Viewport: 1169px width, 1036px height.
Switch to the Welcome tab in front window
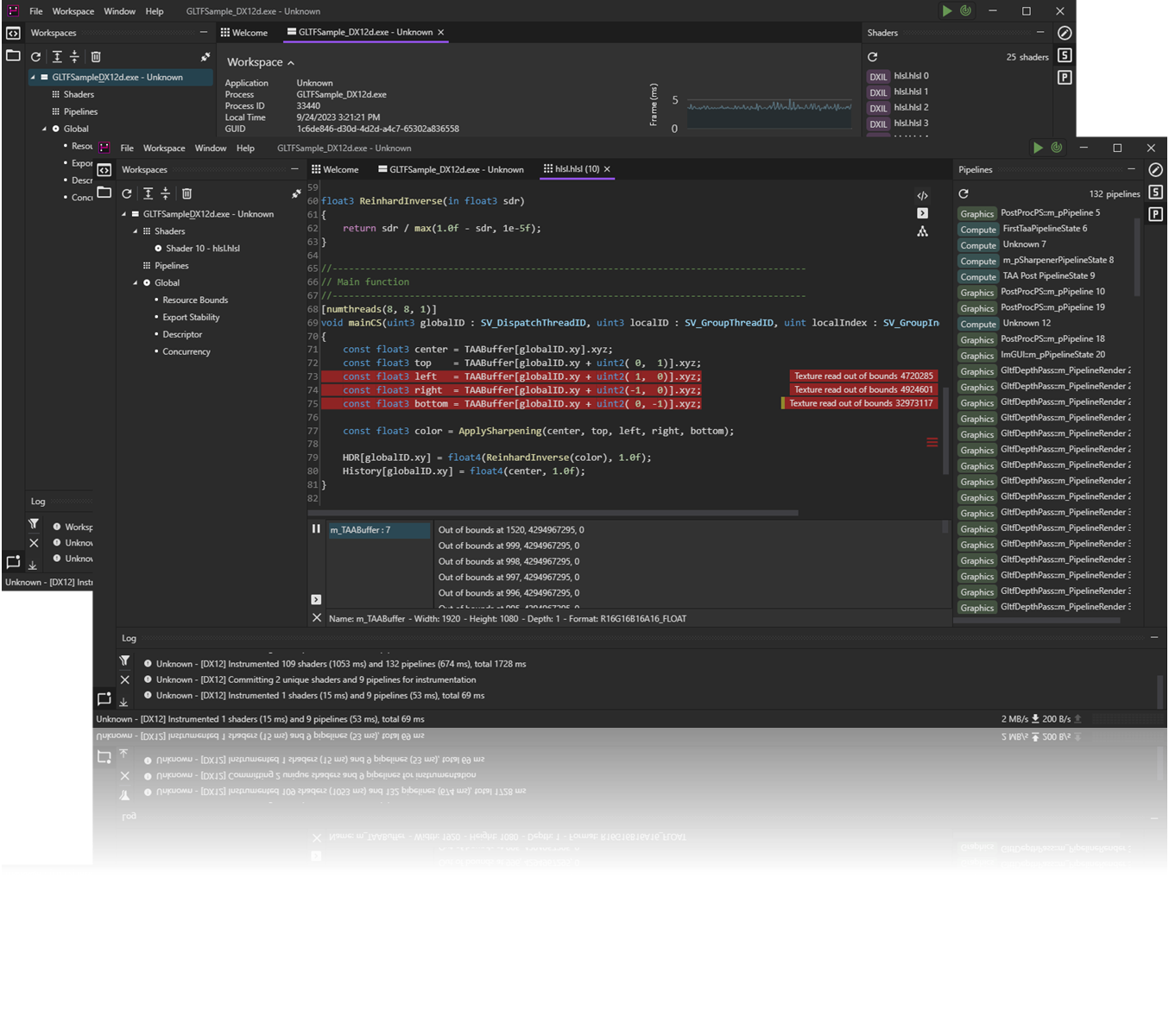335,170
